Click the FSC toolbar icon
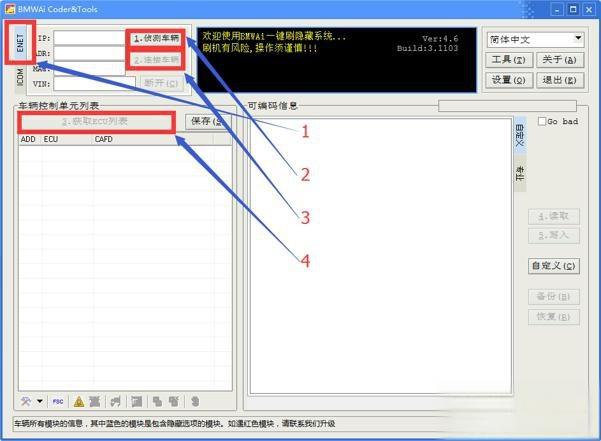Viewport: 601px width, 441px height. click(x=58, y=401)
